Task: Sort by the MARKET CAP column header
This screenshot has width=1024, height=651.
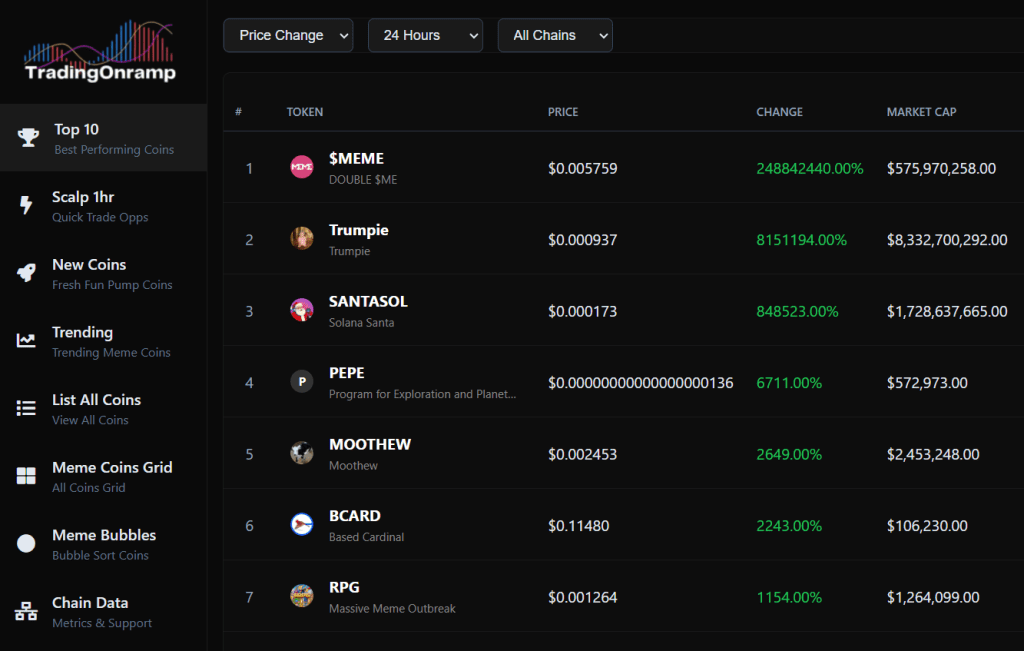Action: pyautogui.click(x=921, y=112)
